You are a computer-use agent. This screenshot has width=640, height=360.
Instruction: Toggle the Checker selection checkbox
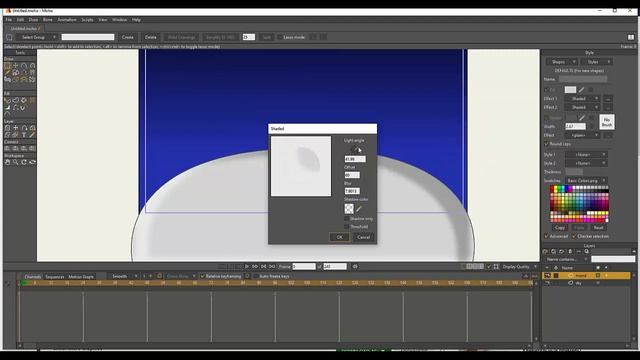[574, 236]
